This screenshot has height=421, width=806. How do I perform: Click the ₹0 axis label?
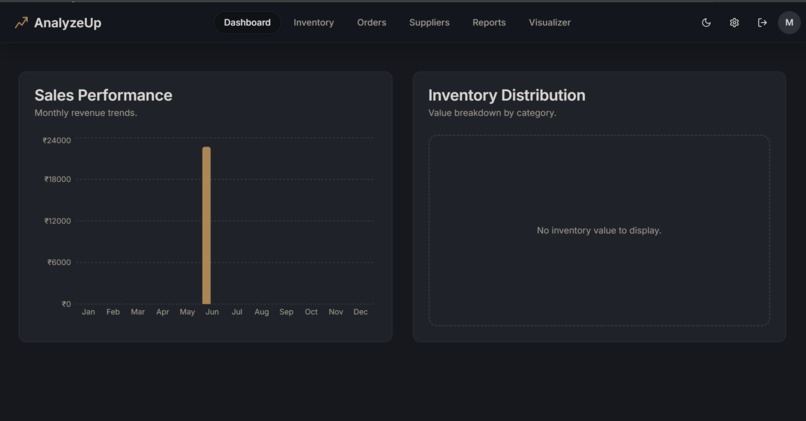(66, 304)
